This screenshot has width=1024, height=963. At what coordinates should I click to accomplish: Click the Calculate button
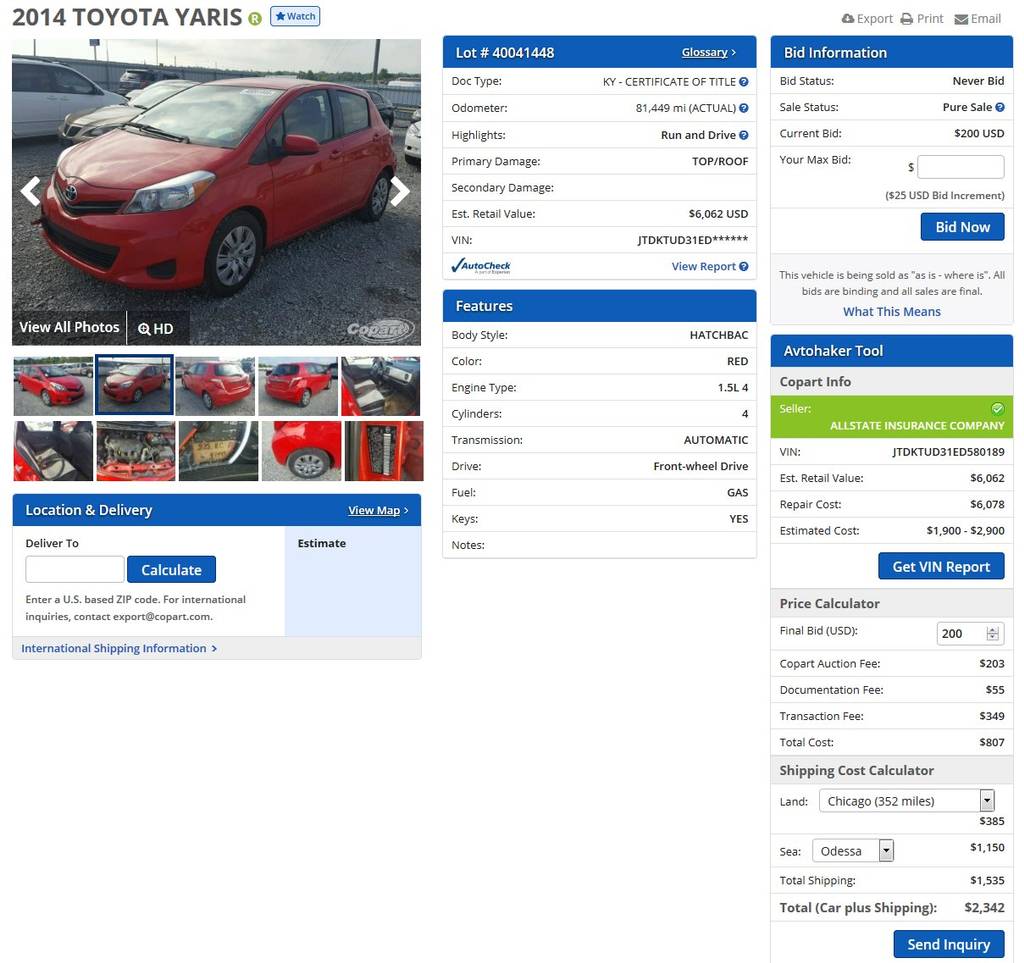pos(171,570)
